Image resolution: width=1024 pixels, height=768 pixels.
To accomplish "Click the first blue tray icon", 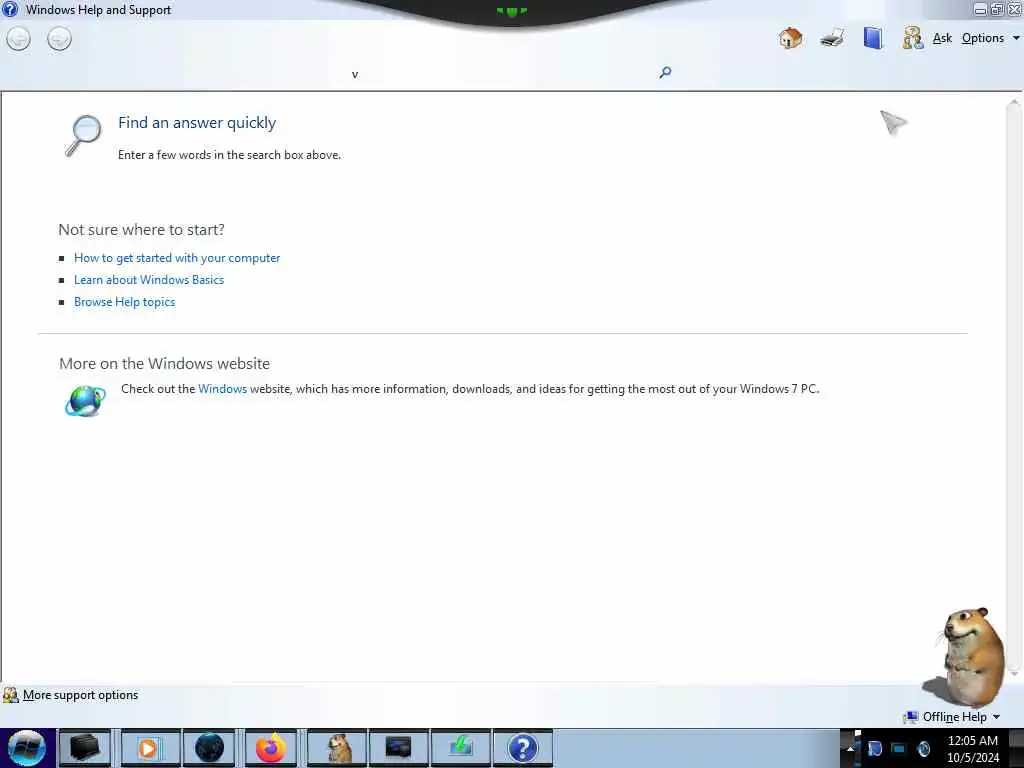I will 874,749.
